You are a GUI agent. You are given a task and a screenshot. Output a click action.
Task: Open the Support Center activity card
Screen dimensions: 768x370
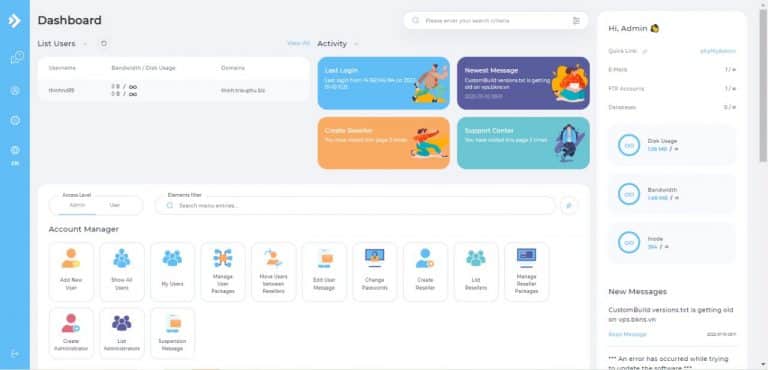pyautogui.click(x=523, y=143)
